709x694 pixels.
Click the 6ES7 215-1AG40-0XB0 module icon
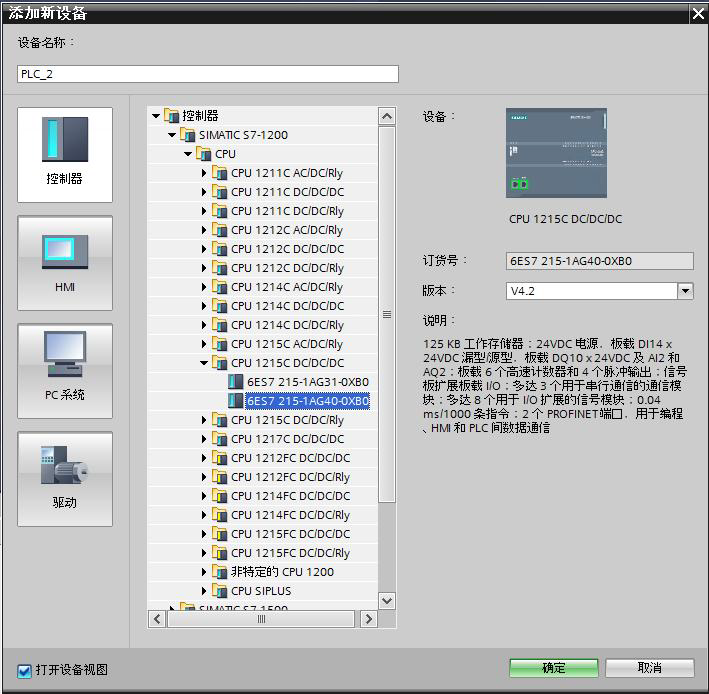point(235,401)
